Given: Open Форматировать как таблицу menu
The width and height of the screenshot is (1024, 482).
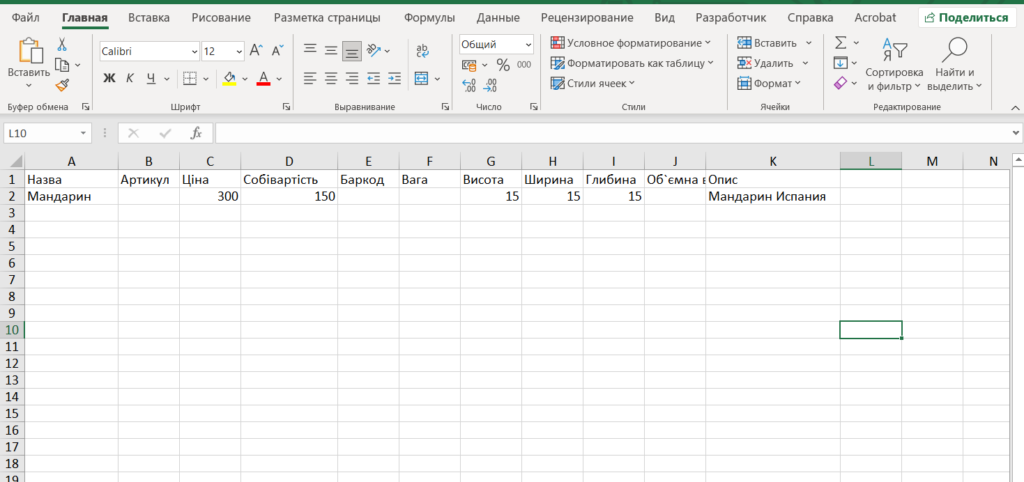Looking at the screenshot, I should click(x=632, y=63).
